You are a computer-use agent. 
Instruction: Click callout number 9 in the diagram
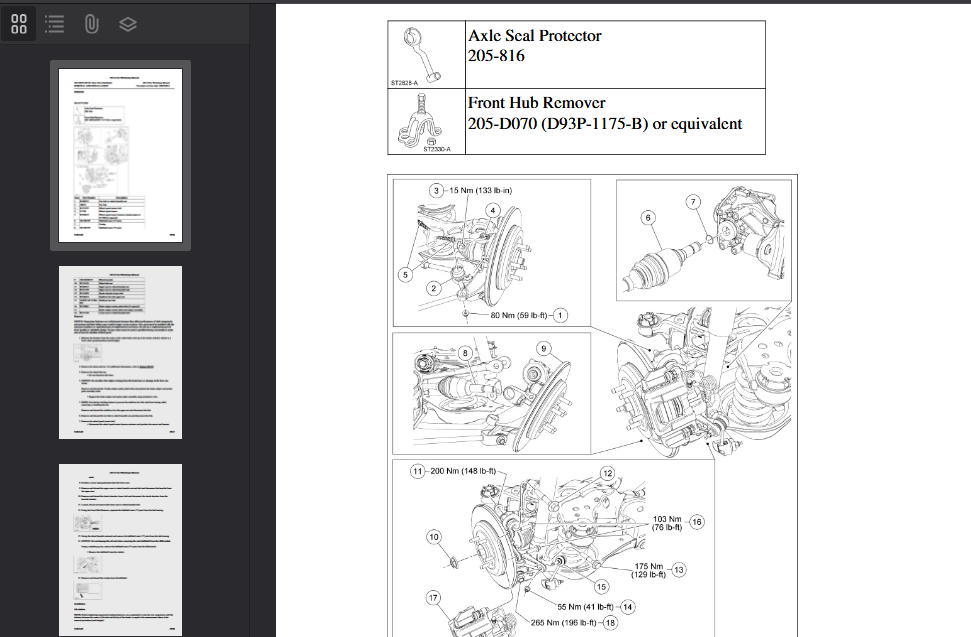pyautogui.click(x=543, y=349)
